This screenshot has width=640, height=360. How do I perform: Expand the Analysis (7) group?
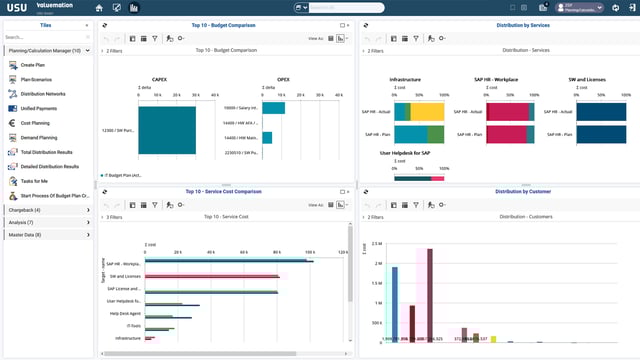pos(48,222)
